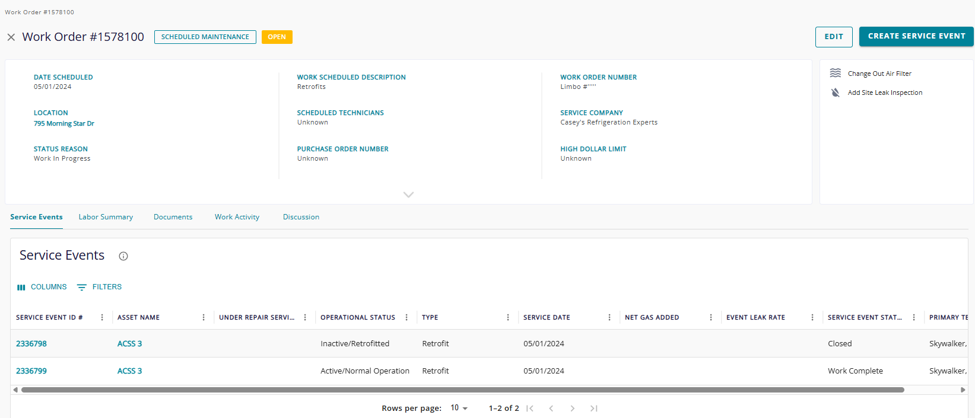Go to the last page of results

pyautogui.click(x=594, y=409)
